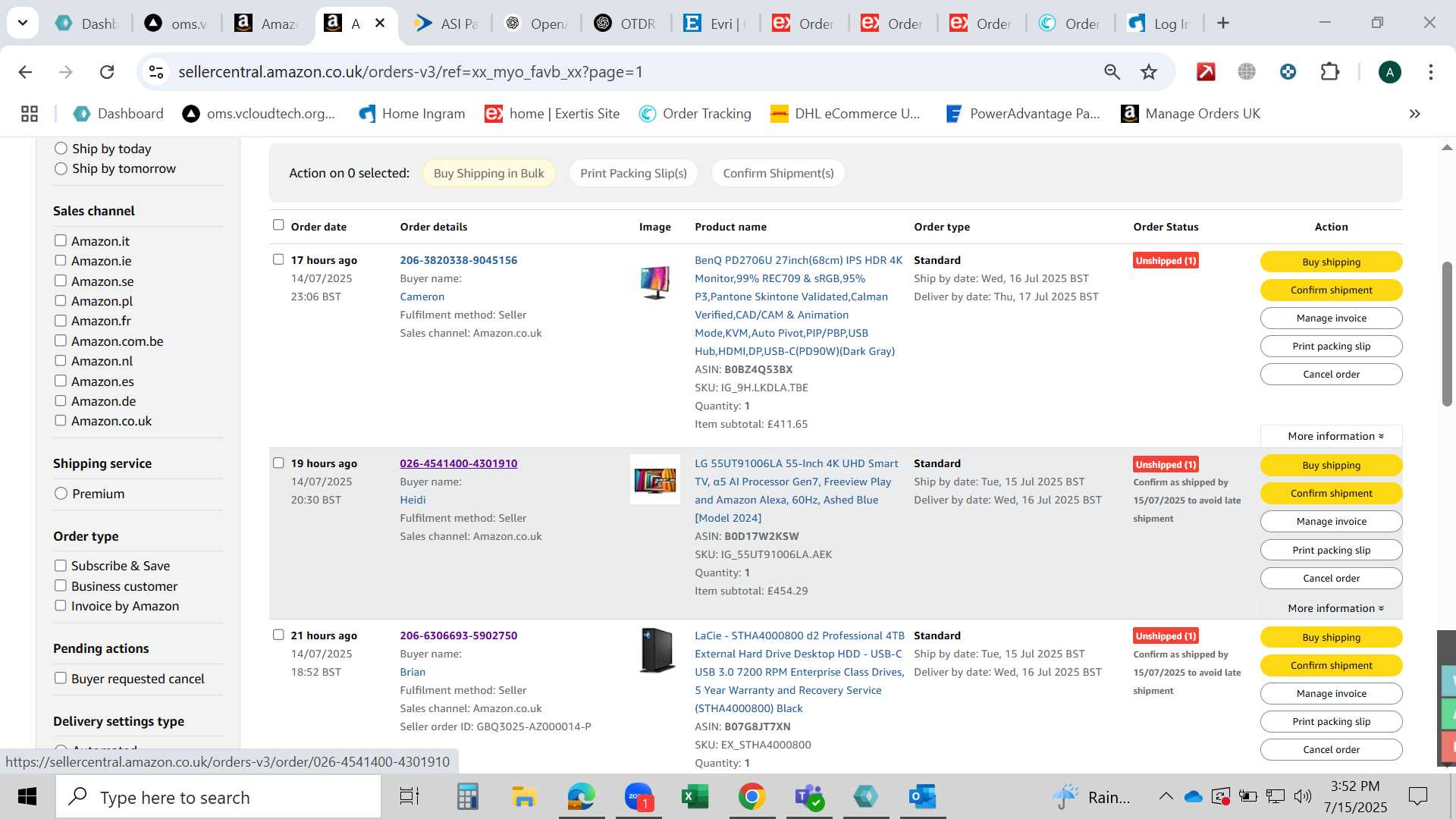Open buyer name Cameron link
The width and height of the screenshot is (1456, 819).
(422, 297)
